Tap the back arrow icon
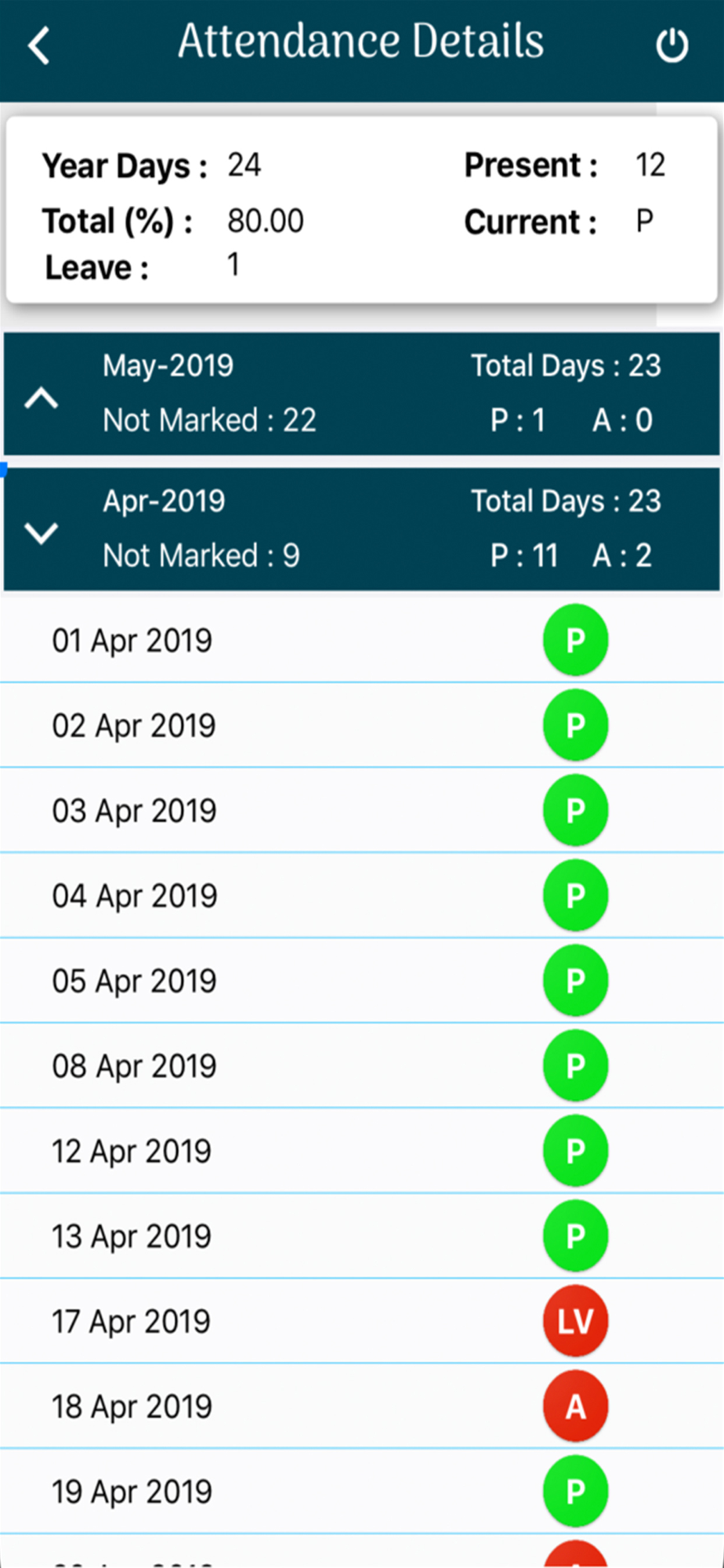The width and height of the screenshot is (724, 1568). 39,45
